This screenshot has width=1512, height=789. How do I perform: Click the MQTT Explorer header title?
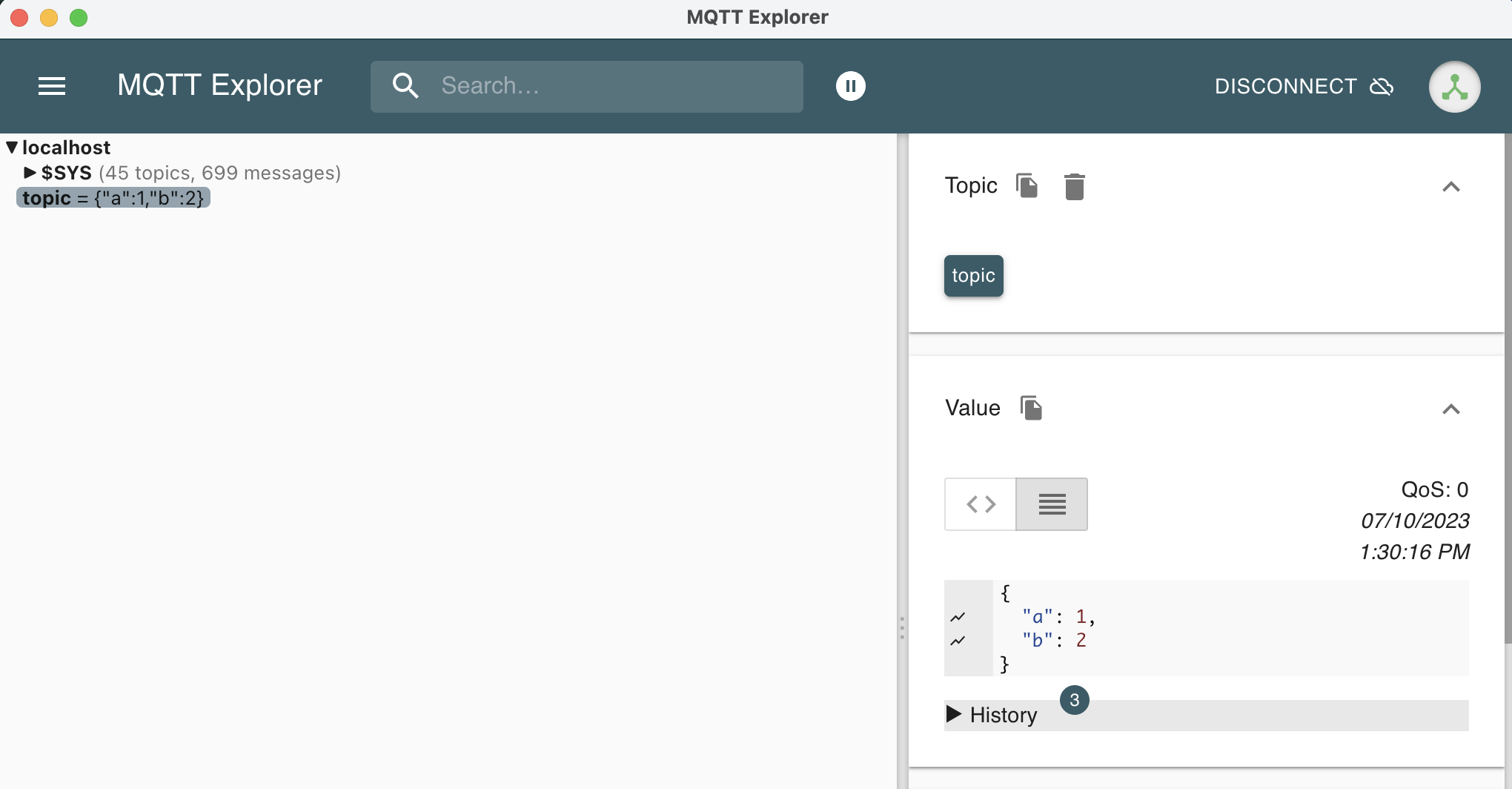click(219, 85)
